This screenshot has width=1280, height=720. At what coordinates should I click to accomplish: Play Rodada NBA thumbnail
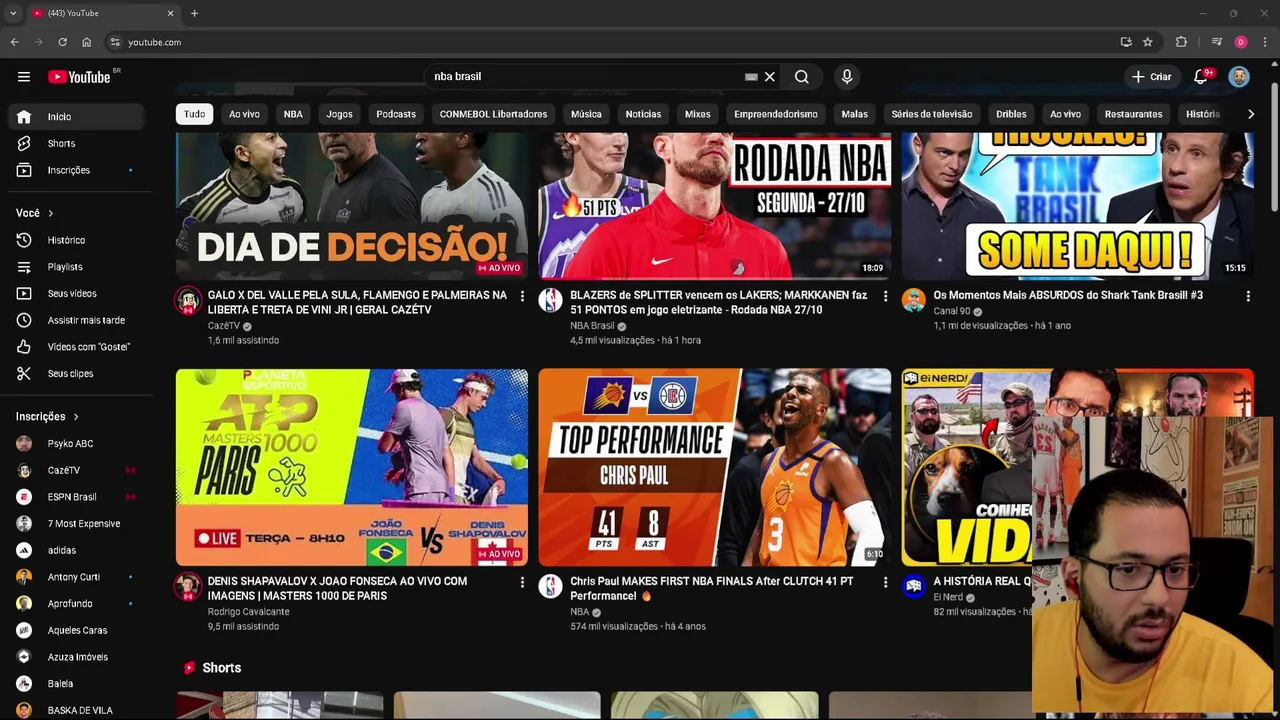click(x=714, y=206)
